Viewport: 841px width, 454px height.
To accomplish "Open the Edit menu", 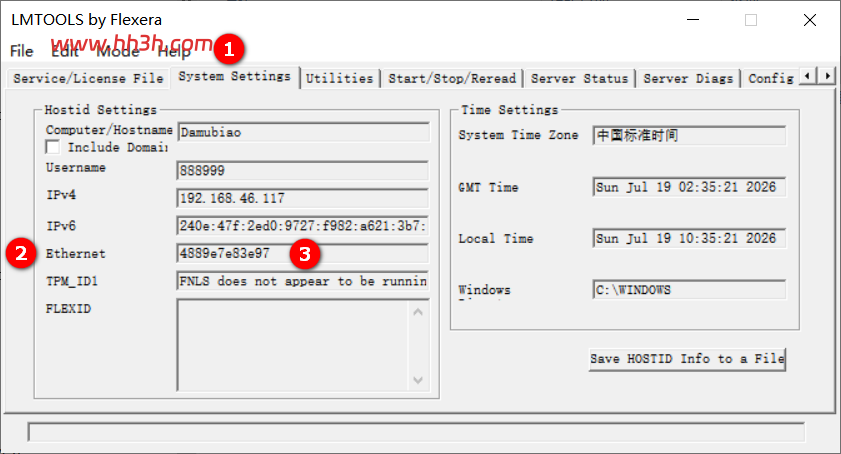I will click(x=65, y=51).
